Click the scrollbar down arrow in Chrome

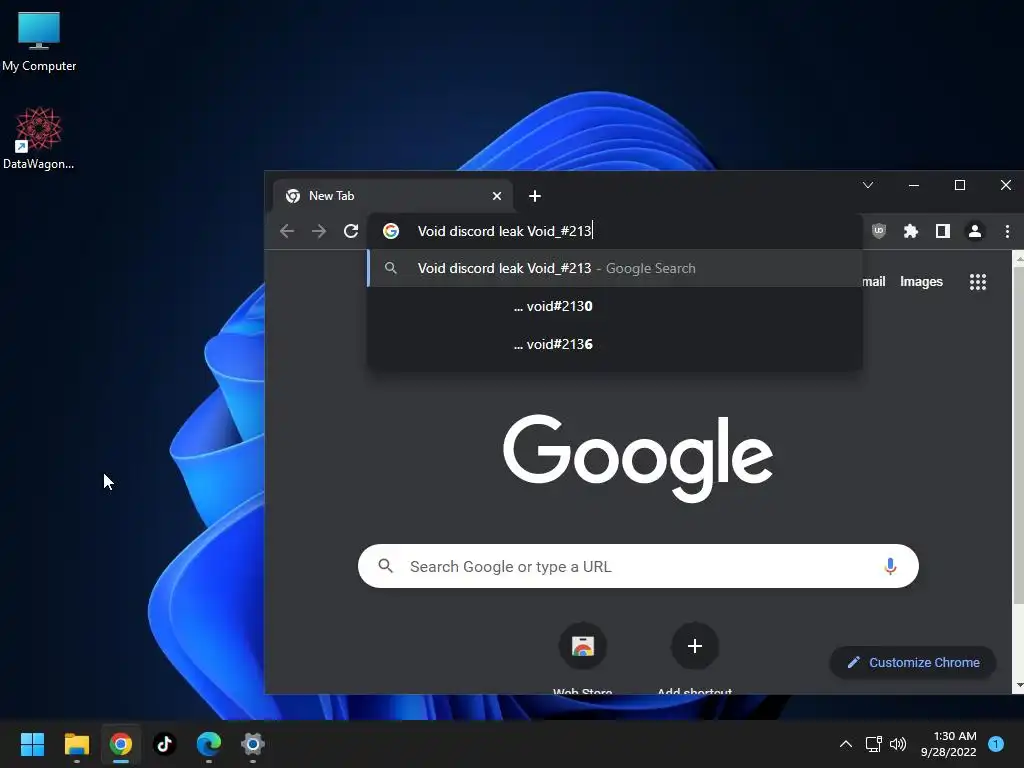click(1019, 686)
